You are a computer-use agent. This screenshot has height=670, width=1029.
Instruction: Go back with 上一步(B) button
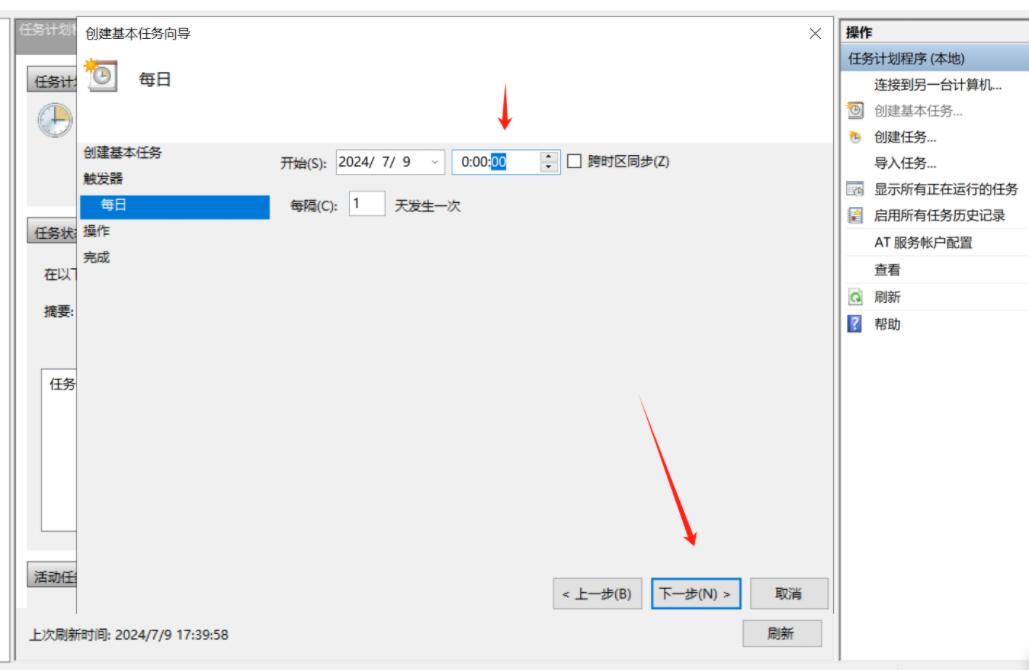click(598, 593)
